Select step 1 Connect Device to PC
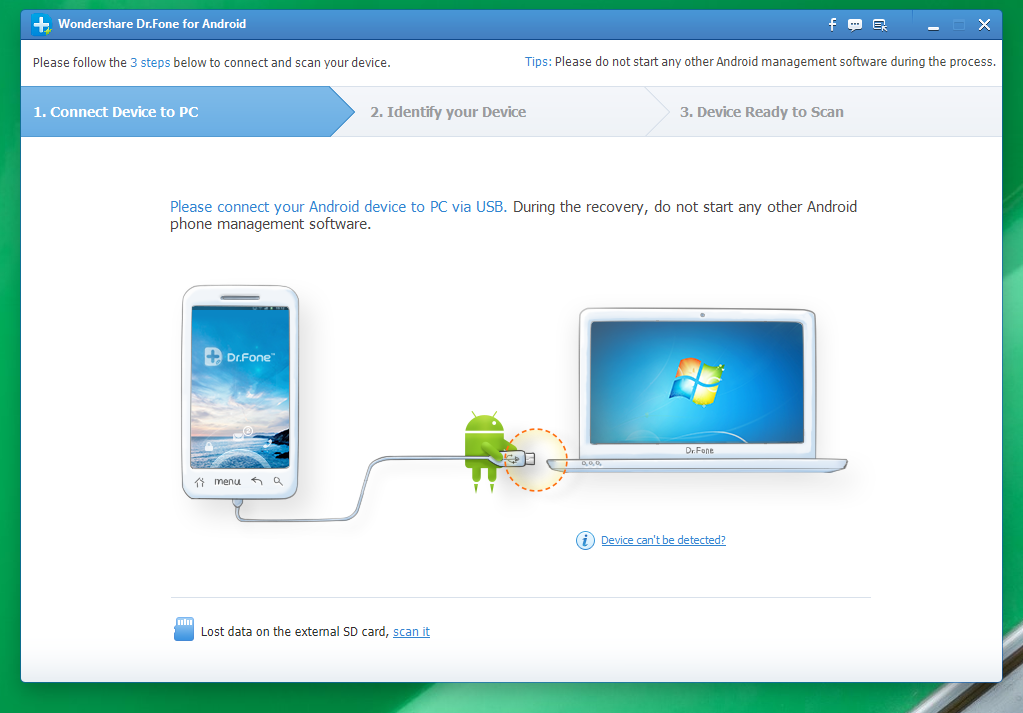 click(x=187, y=112)
